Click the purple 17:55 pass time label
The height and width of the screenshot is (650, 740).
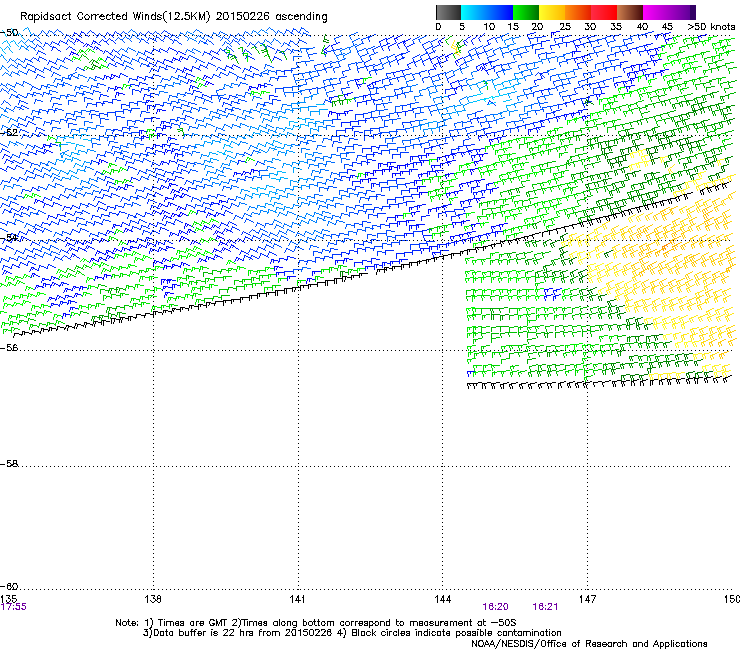[14, 607]
